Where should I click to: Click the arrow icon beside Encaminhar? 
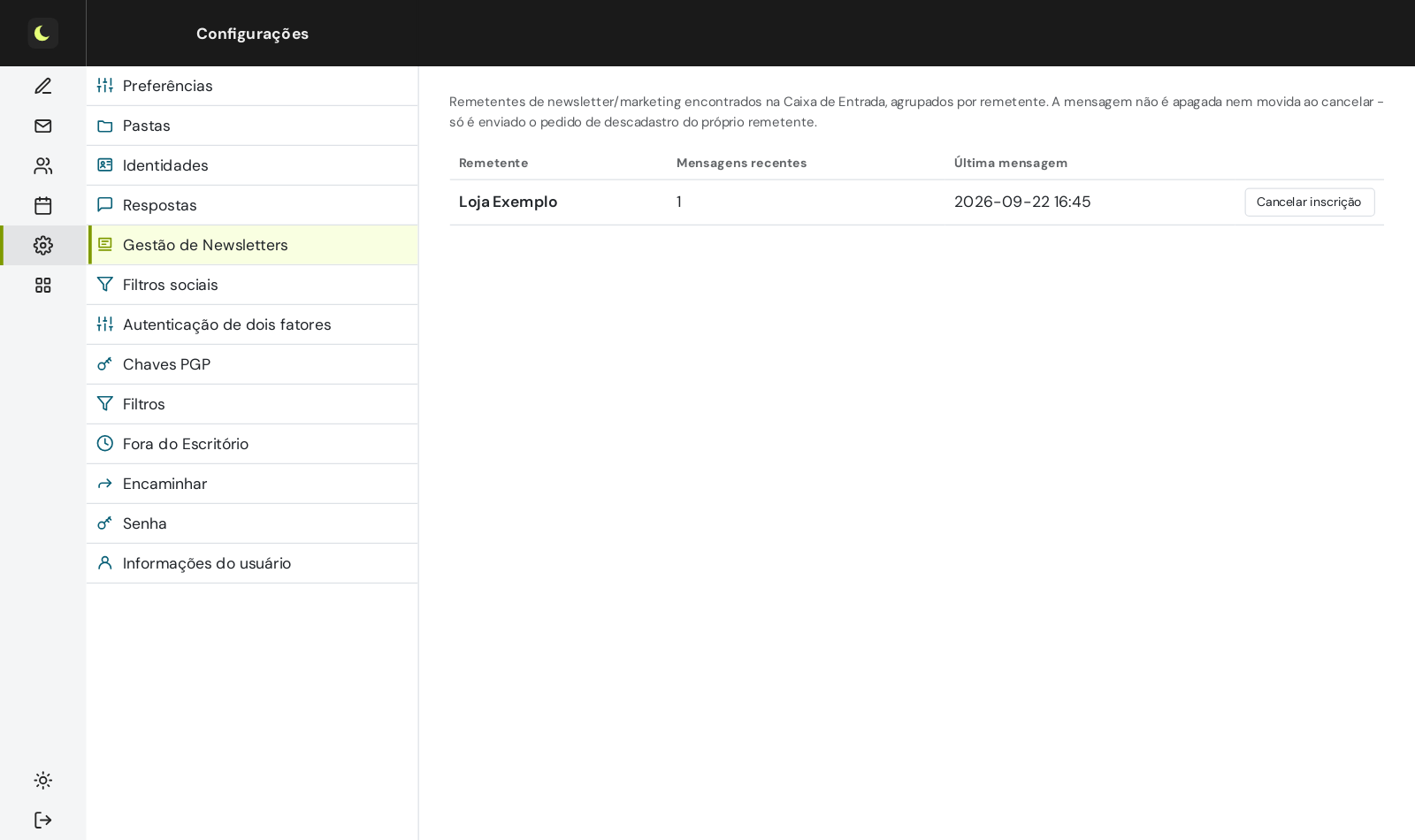pos(105,484)
